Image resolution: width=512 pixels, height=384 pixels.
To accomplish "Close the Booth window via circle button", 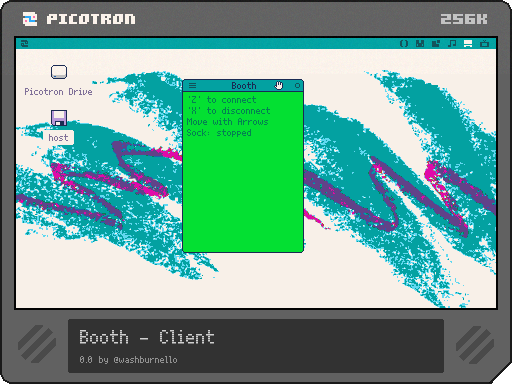I will click(297, 86).
